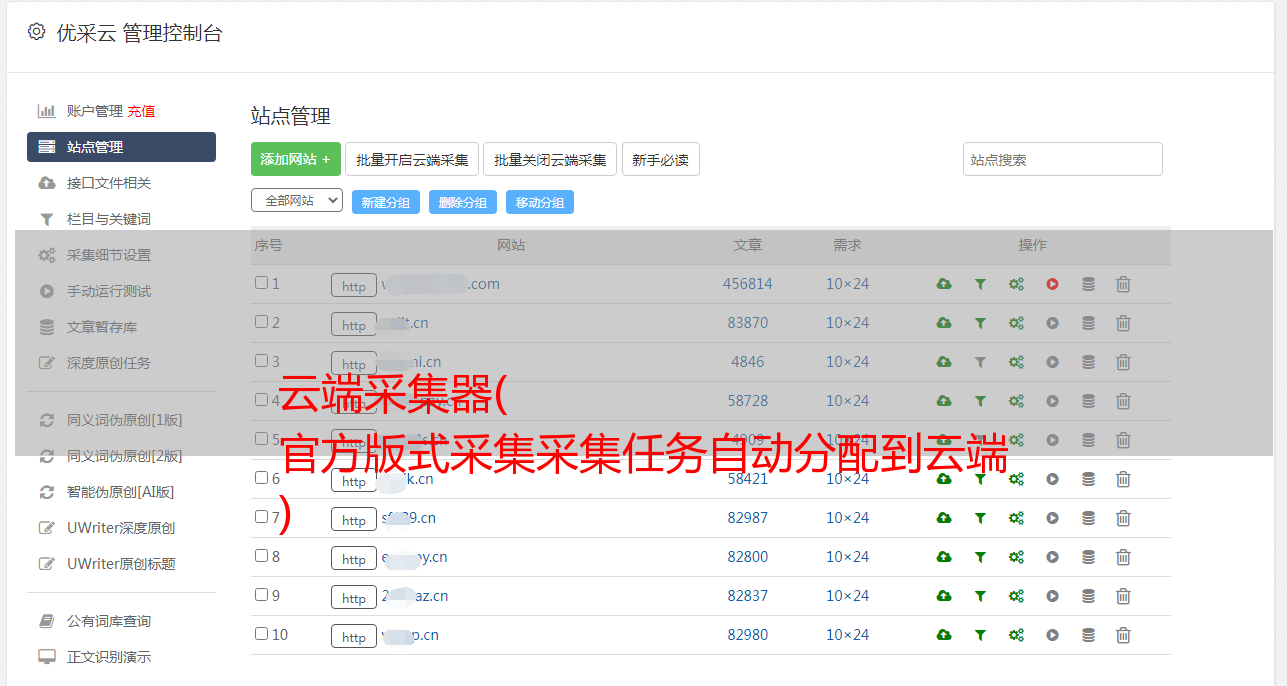Click article count 82980

[x=748, y=635]
